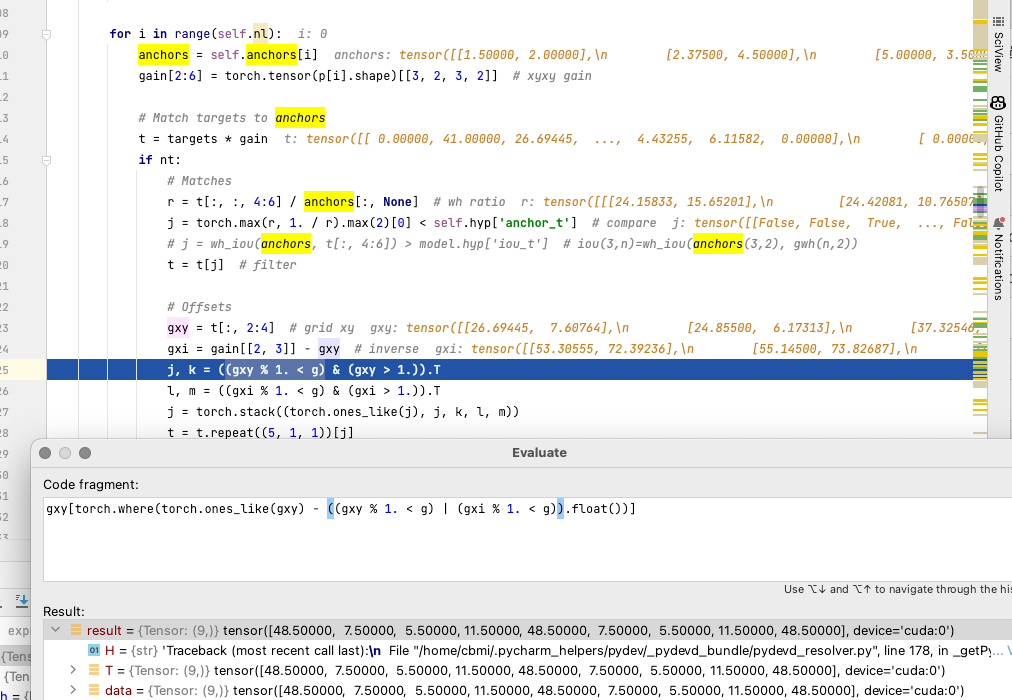
Task: Click the 'j = torch.stack' code line
Action: pyautogui.click(x=343, y=412)
